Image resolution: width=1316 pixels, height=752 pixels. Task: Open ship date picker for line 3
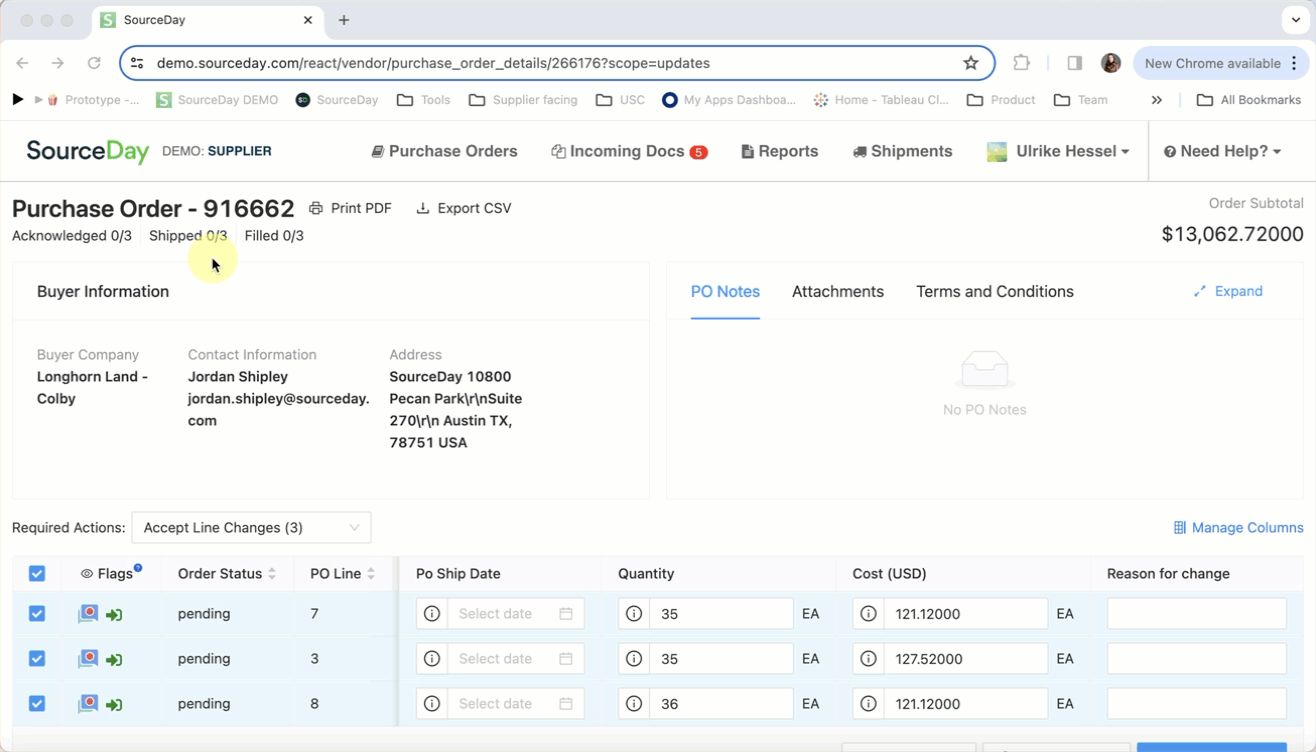point(516,659)
